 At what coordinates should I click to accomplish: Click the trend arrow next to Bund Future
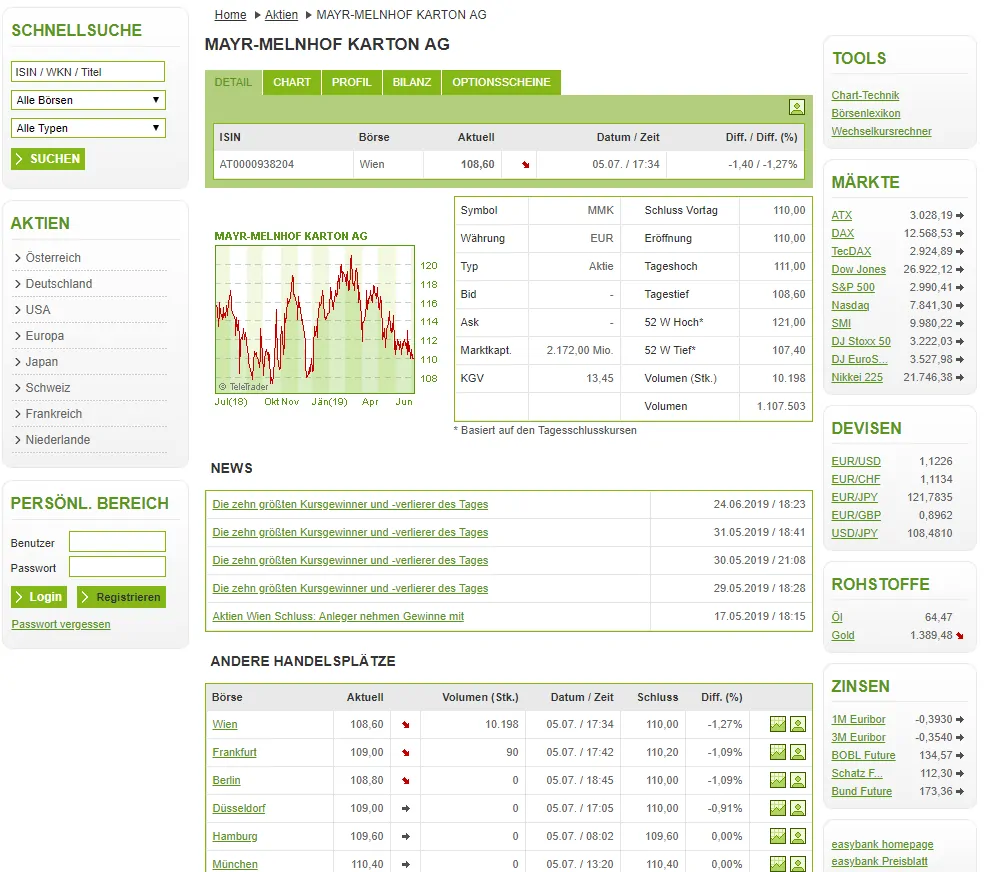tap(960, 792)
